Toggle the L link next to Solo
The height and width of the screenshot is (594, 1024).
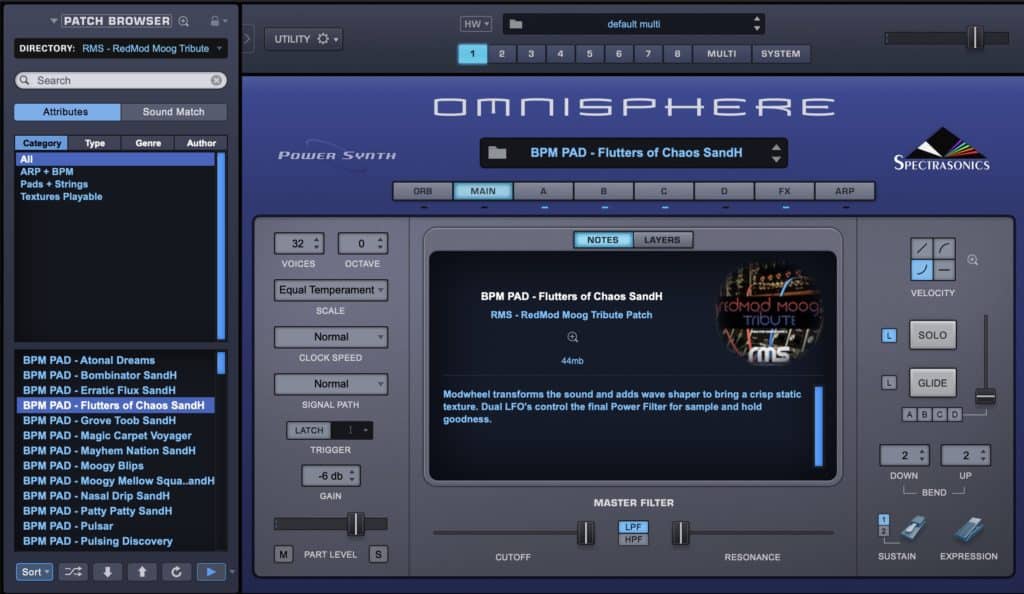[x=889, y=336]
